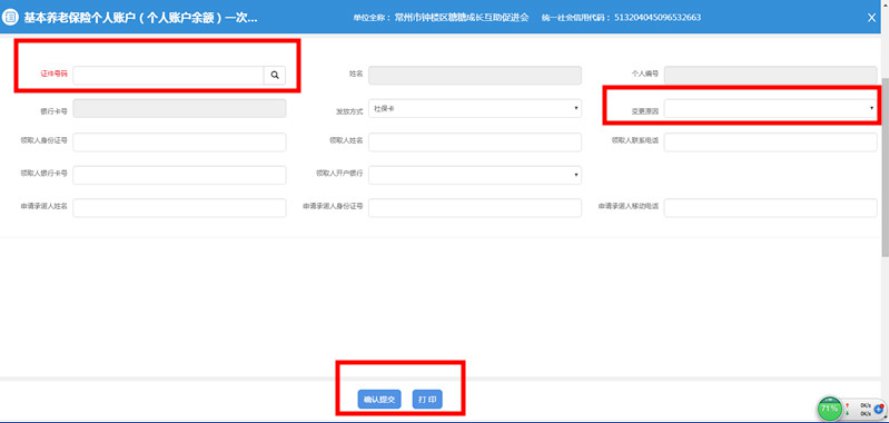This screenshot has height=423, width=889.
Task: Click the 领取人银行卡号 input field
Action: [179, 175]
